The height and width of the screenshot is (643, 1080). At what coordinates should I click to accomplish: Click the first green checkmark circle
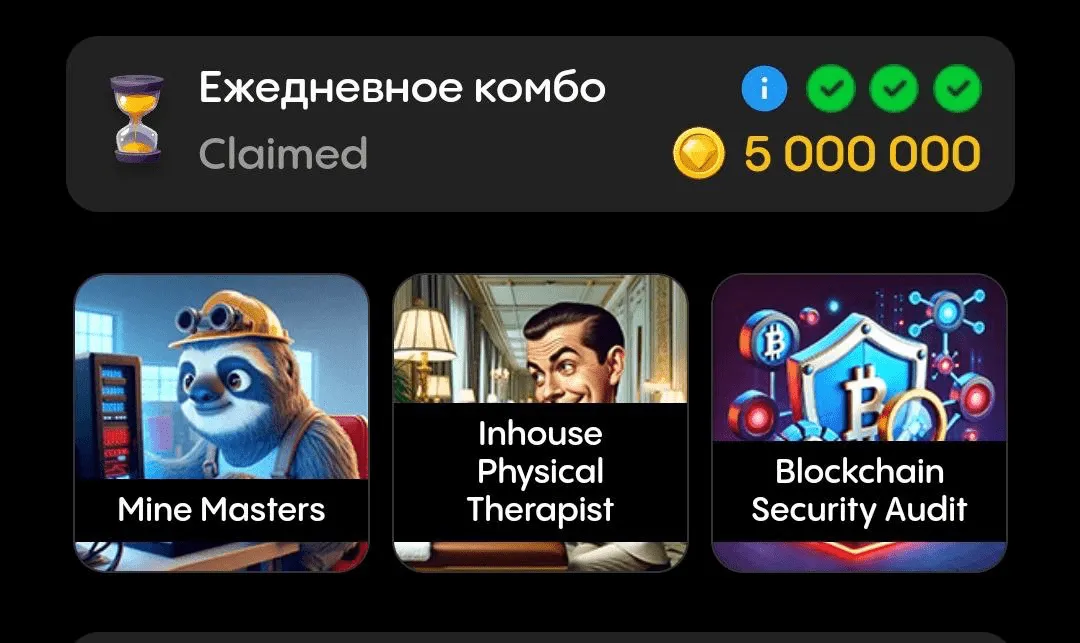(x=831, y=88)
